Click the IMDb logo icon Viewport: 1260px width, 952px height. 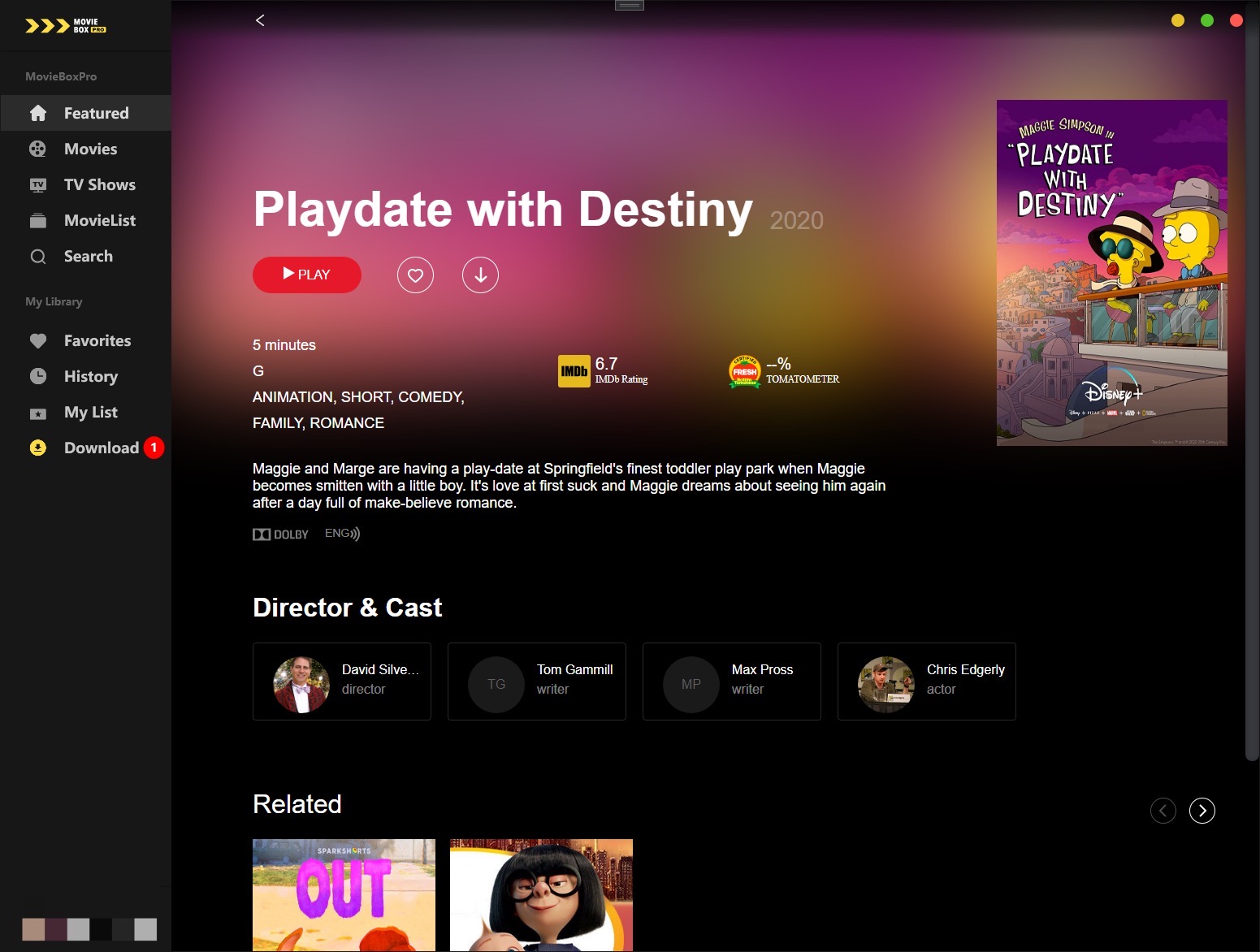pyautogui.click(x=574, y=371)
